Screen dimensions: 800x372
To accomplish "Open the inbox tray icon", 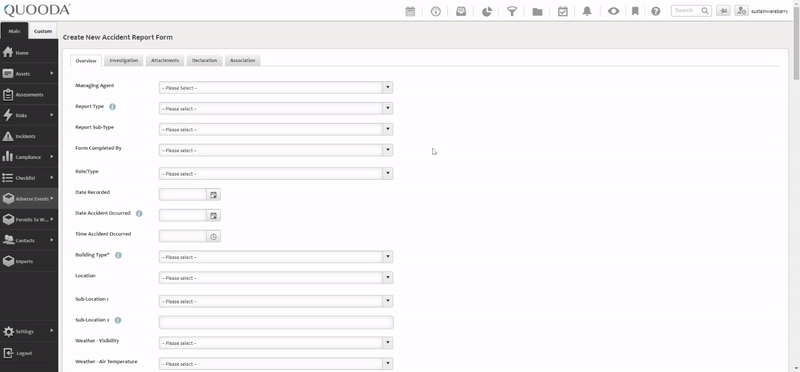I will tap(461, 11).
